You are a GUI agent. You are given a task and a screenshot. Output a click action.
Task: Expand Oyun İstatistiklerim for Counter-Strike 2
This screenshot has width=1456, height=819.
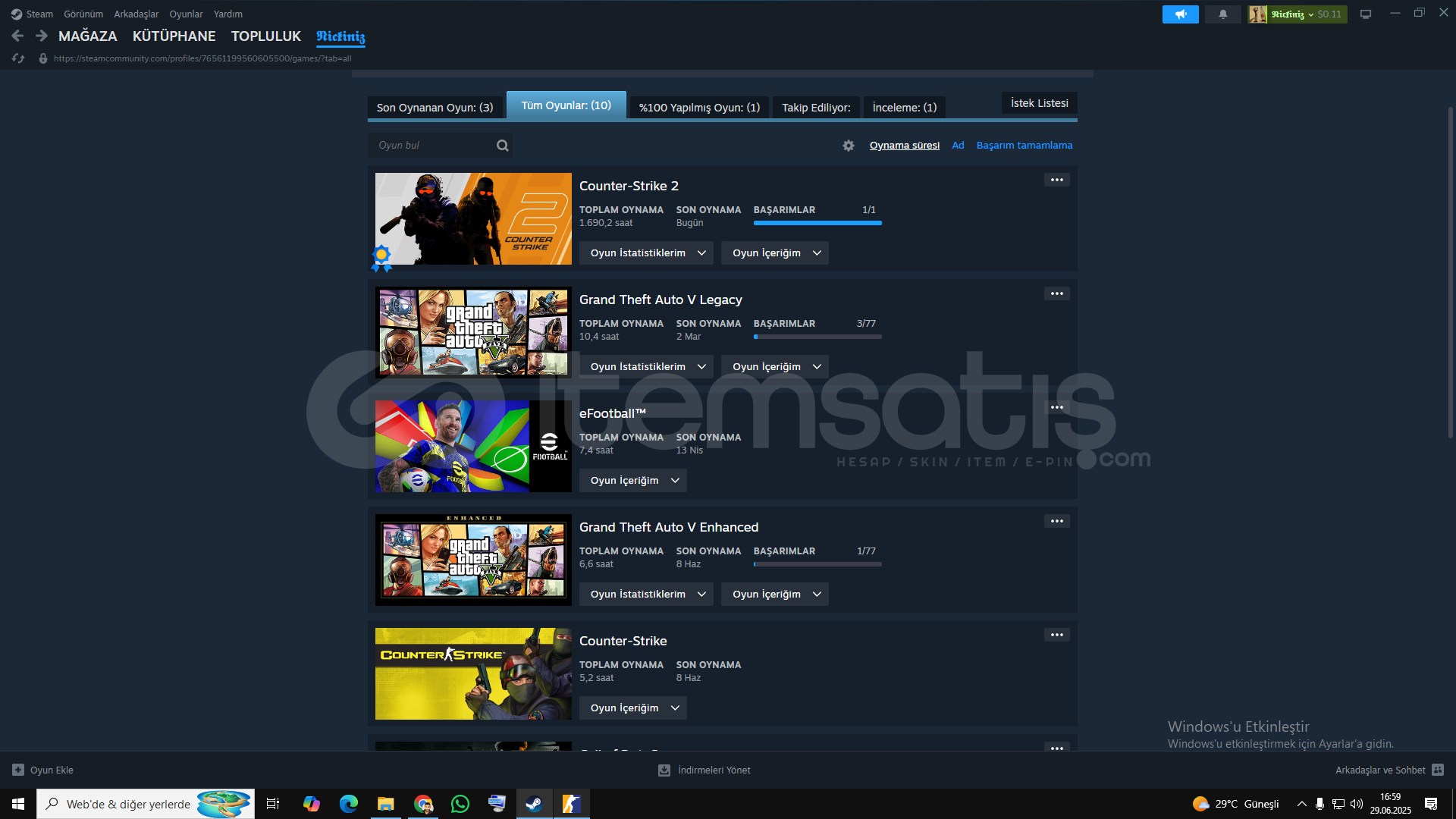click(x=647, y=253)
